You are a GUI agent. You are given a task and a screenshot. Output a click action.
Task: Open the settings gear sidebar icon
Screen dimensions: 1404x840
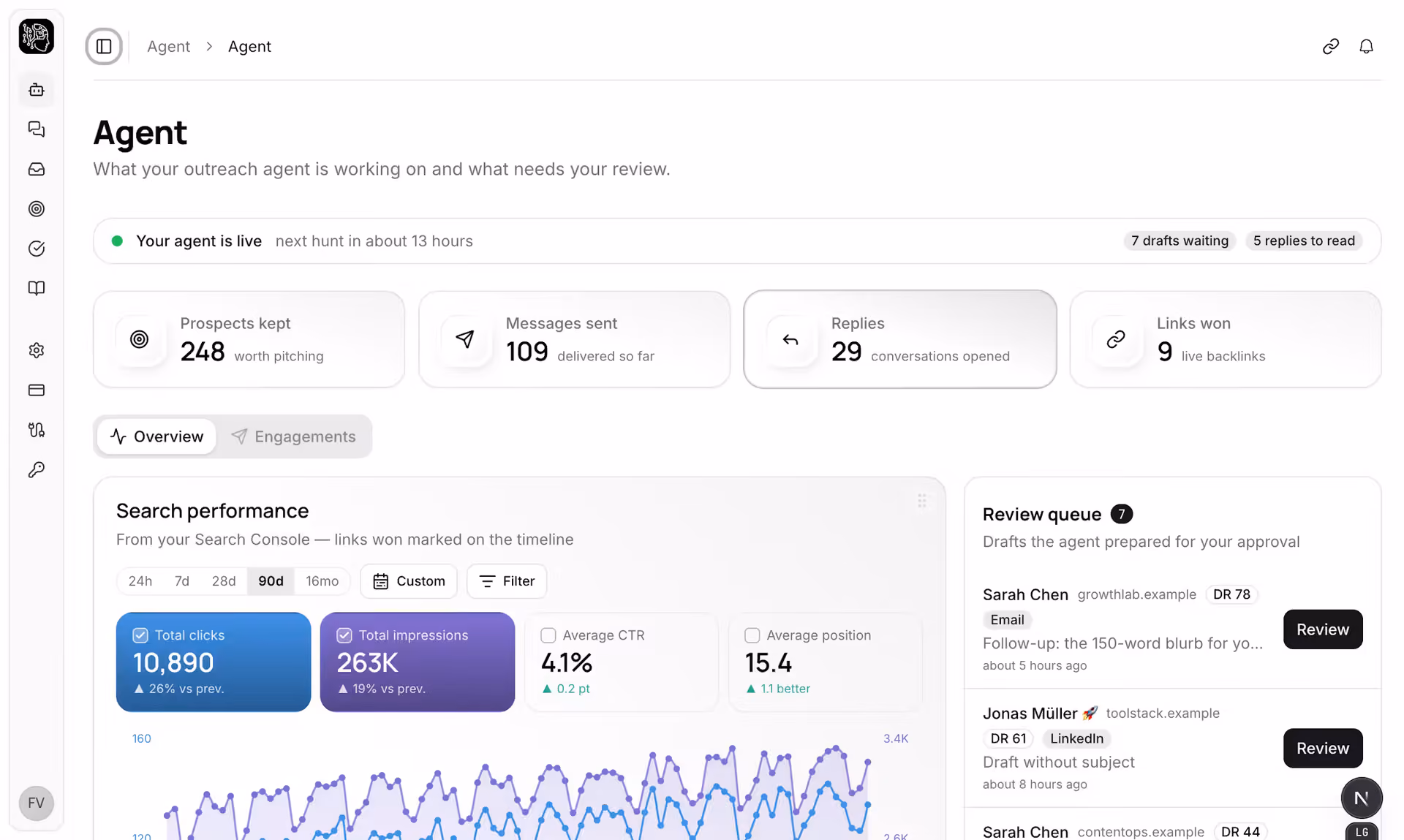click(x=37, y=350)
